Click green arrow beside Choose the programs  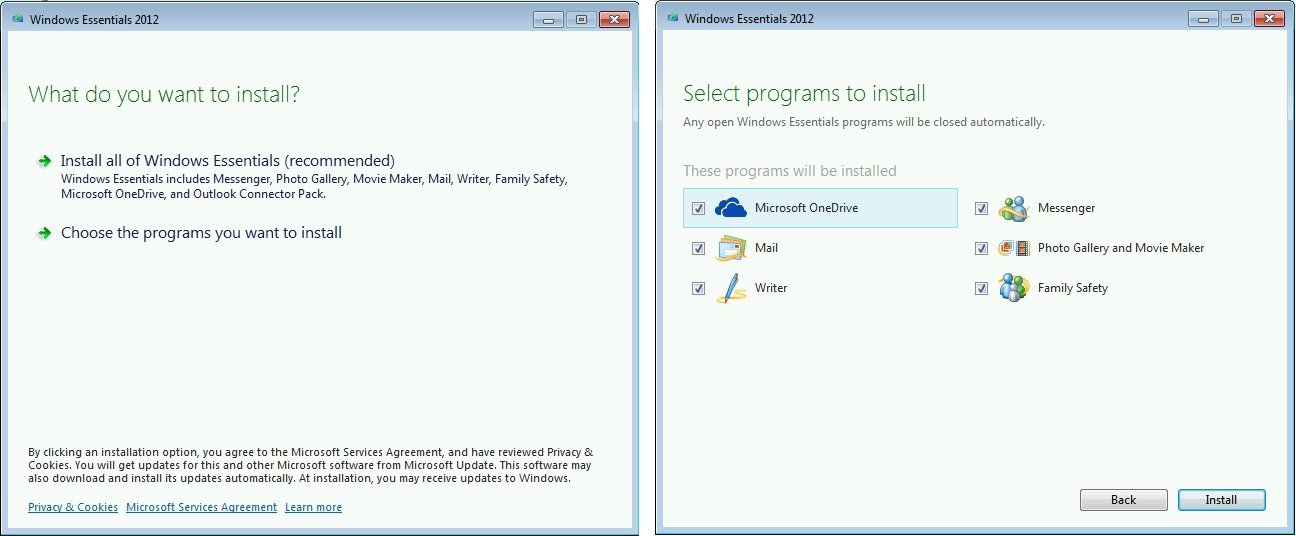coord(44,233)
